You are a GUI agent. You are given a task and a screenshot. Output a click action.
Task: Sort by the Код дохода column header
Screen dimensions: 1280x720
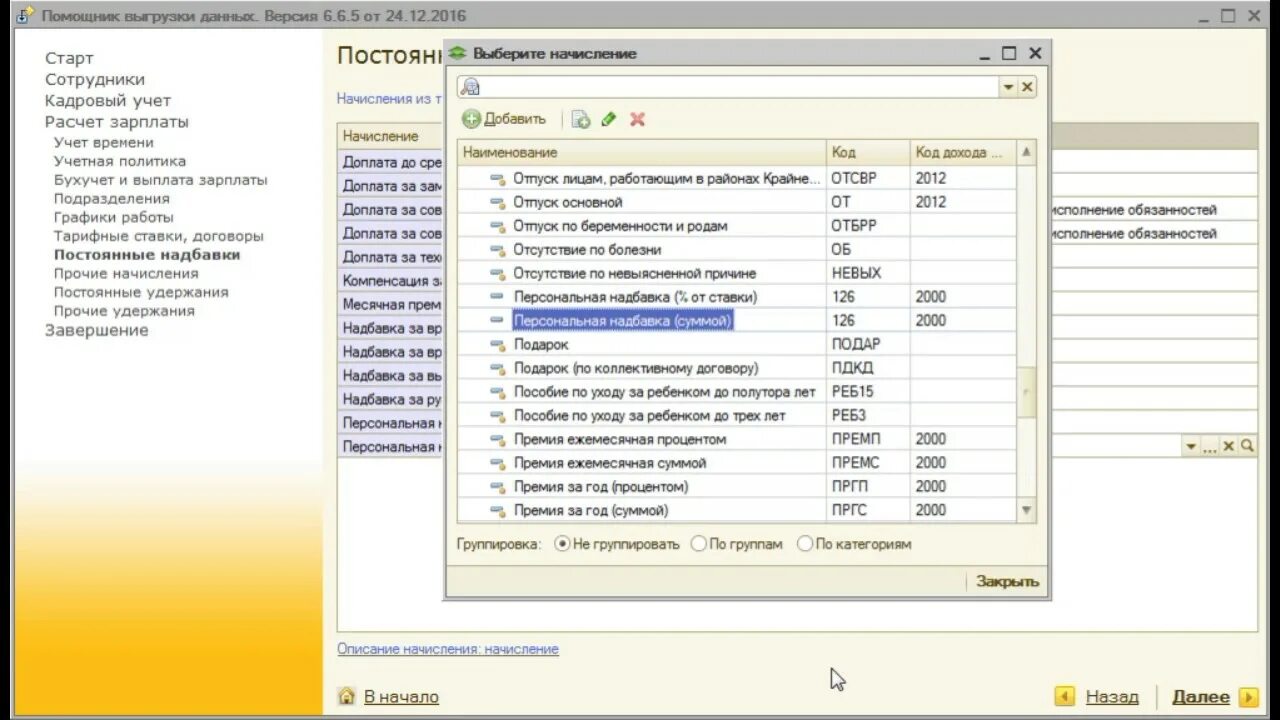(x=963, y=152)
